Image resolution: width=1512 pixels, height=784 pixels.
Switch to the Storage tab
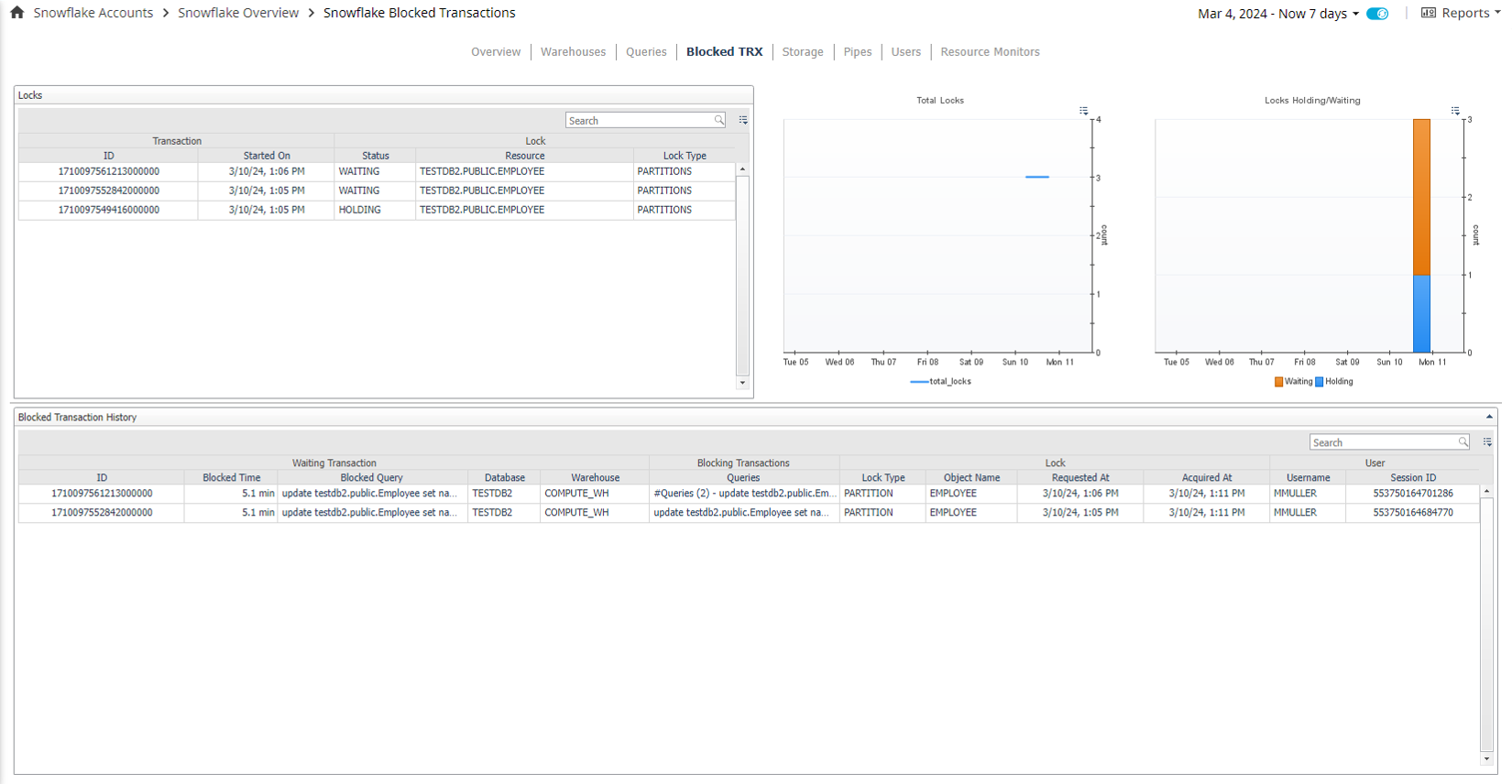(x=803, y=52)
